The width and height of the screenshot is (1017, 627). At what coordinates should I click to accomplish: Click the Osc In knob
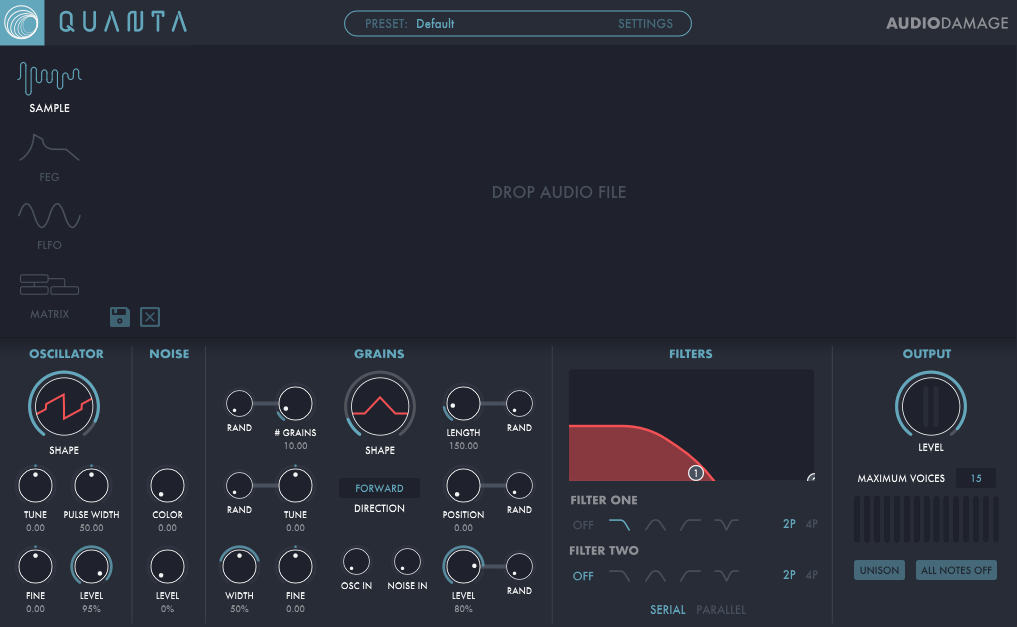tap(356, 562)
